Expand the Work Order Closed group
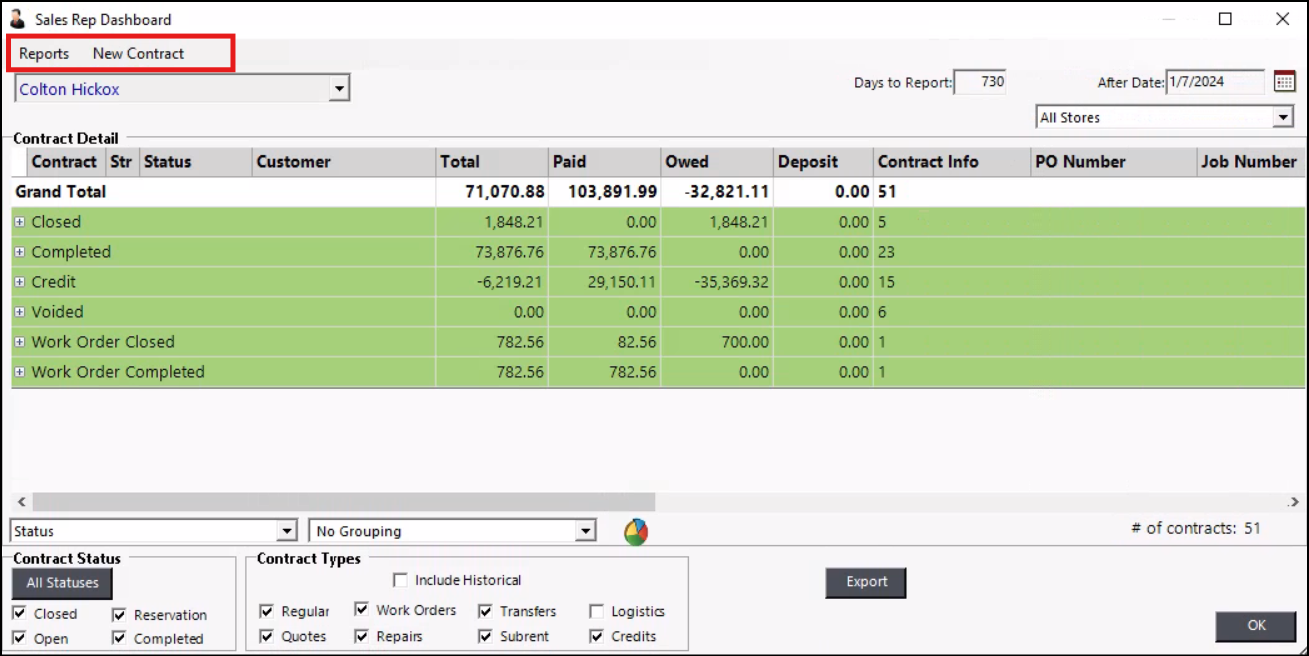Screen dimensions: 1309x656 click(x=20, y=342)
